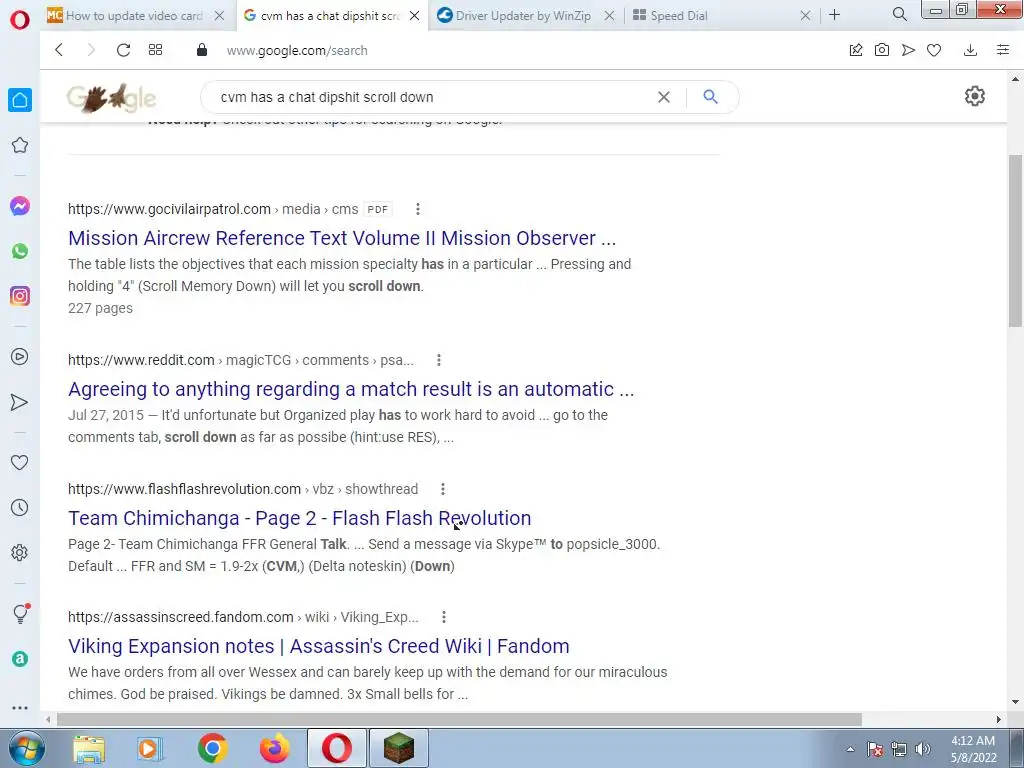The height and width of the screenshot is (768, 1024).
Task: Click inside the Google search text field
Action: click(x=431, y=97)
